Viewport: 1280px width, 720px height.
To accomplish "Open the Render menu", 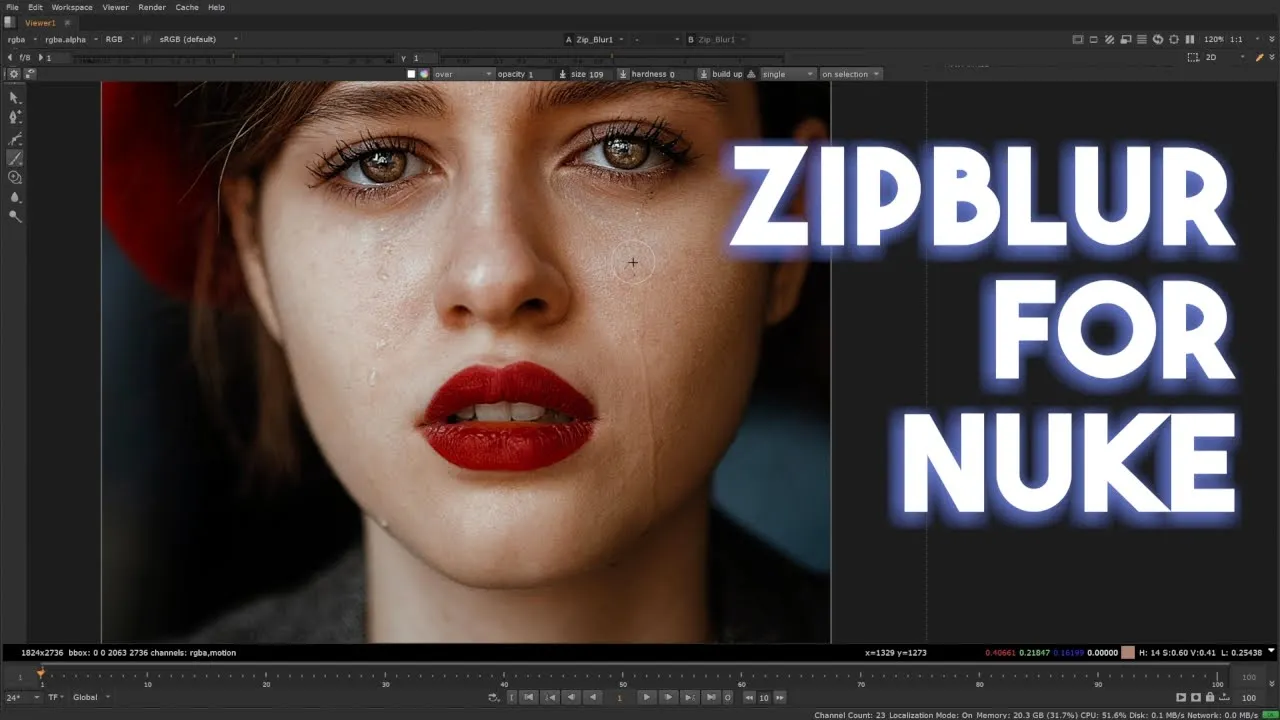I will (152, 7).
